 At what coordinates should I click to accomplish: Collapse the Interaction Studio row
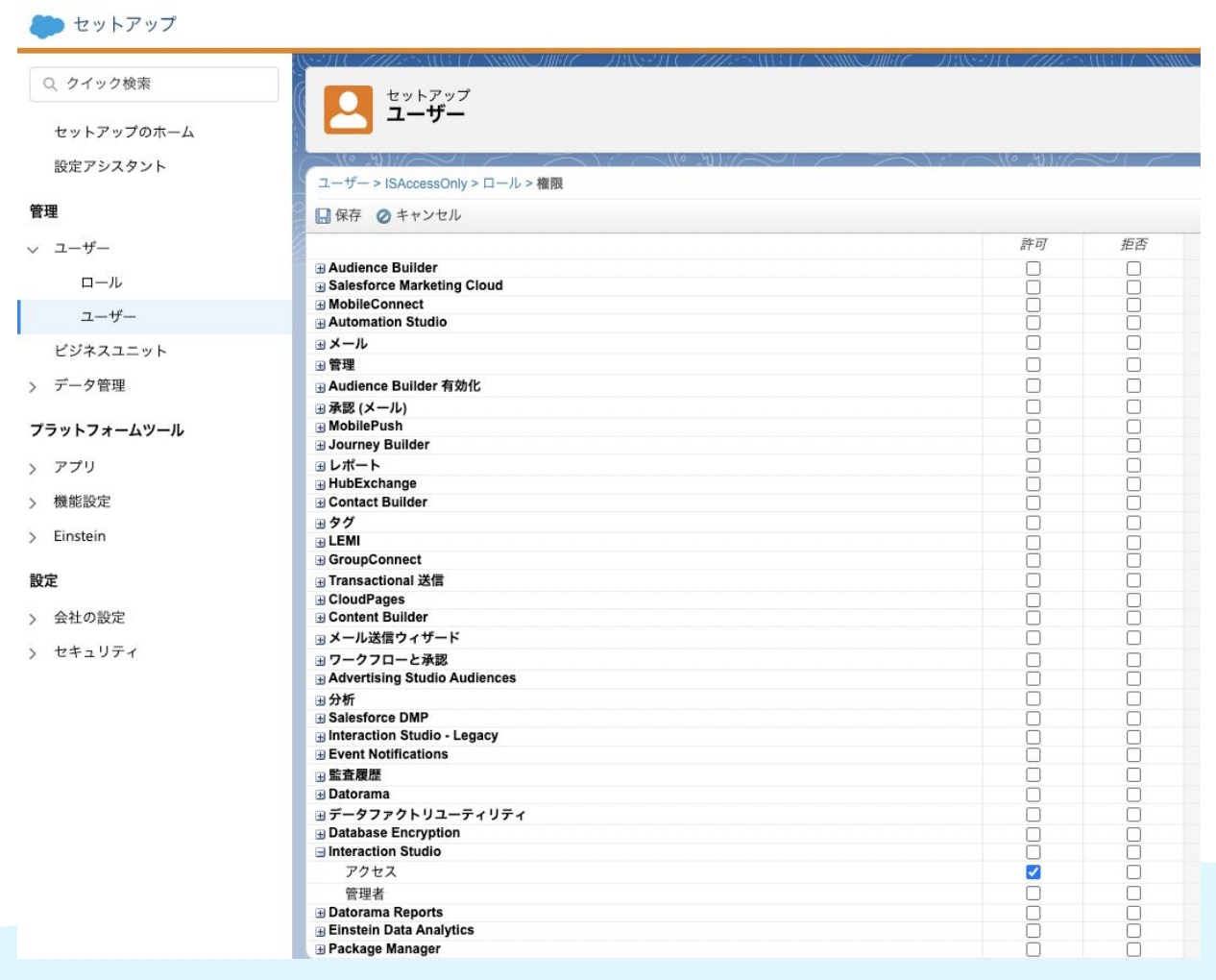[320, 852]
